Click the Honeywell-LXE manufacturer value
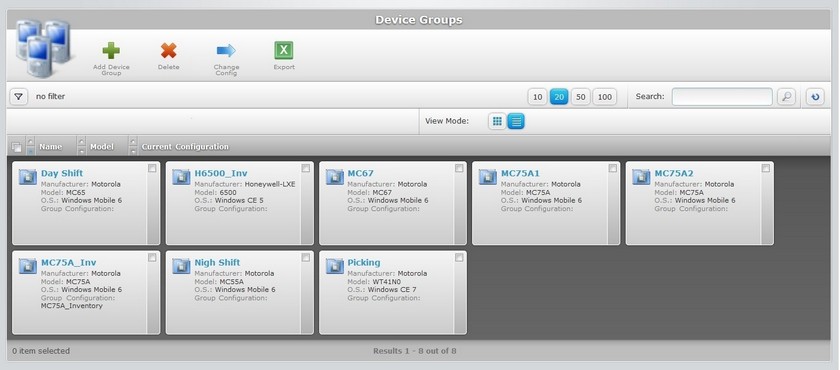Viewport: 840px width, 370px height. (x=270, y=184)
